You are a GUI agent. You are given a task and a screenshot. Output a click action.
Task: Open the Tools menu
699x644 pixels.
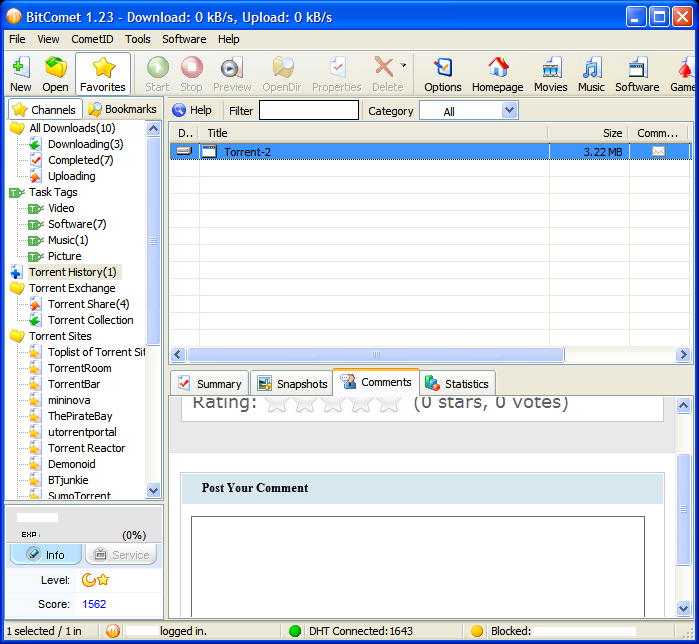point(138,39)
